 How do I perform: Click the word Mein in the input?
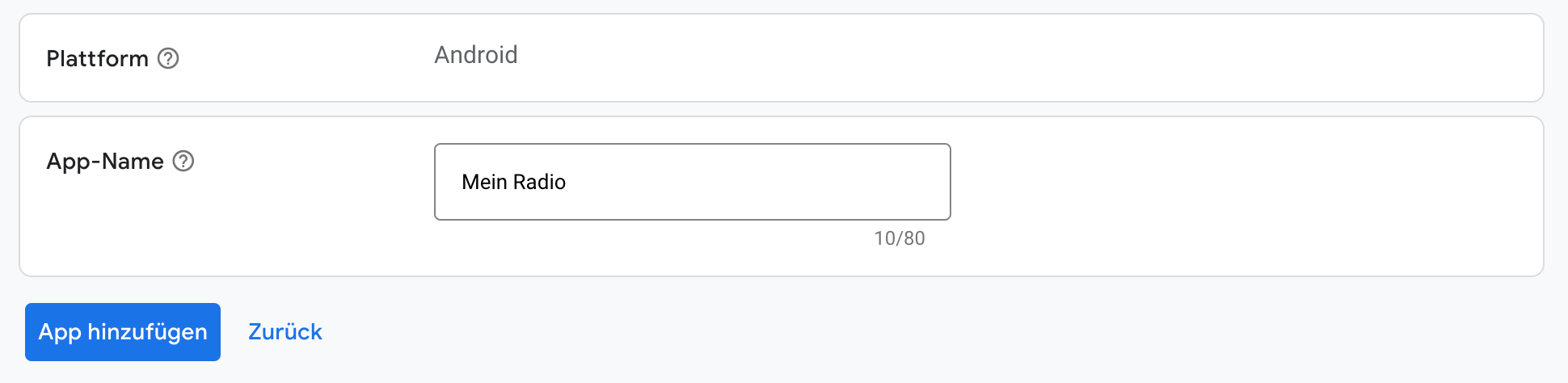pos(484,182)
